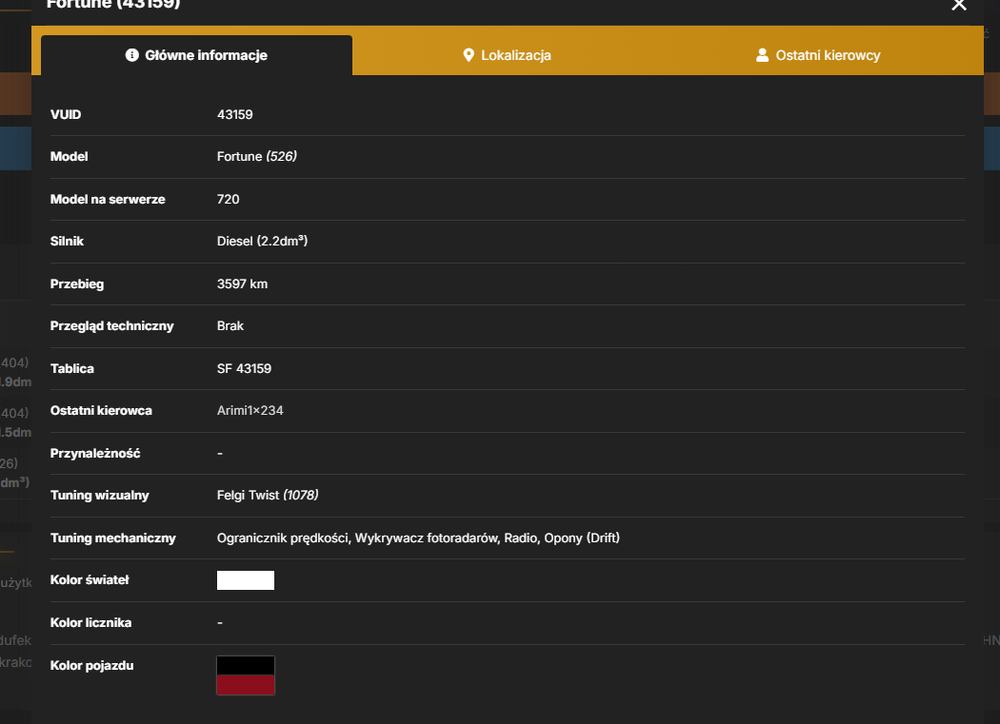This screenshot has height=724, width=1000.
Task: Click the white Kolor świateł swatch
Action: (x=246, y=580)
